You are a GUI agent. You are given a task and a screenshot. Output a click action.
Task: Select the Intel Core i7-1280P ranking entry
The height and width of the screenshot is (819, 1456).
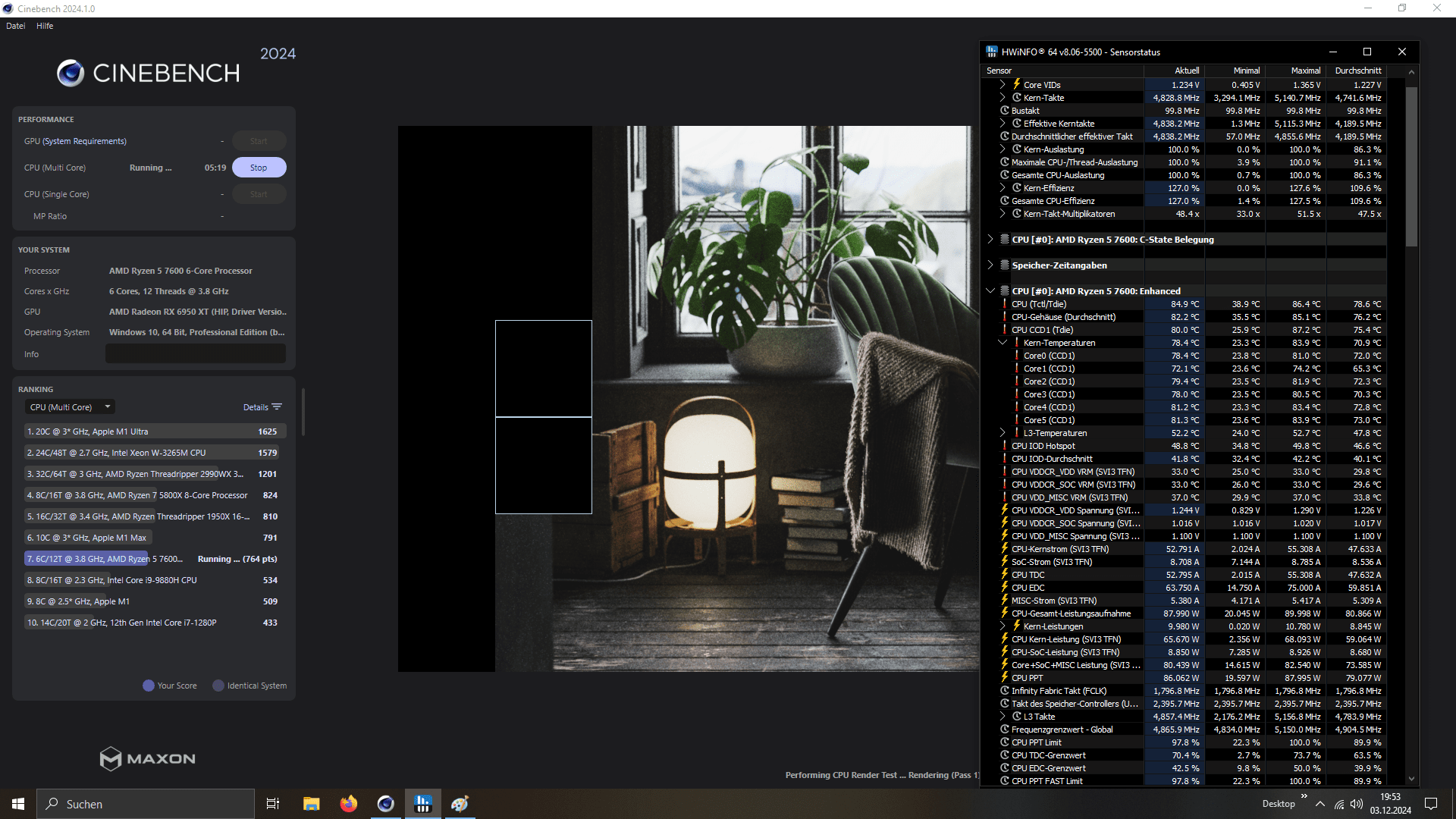155,623
